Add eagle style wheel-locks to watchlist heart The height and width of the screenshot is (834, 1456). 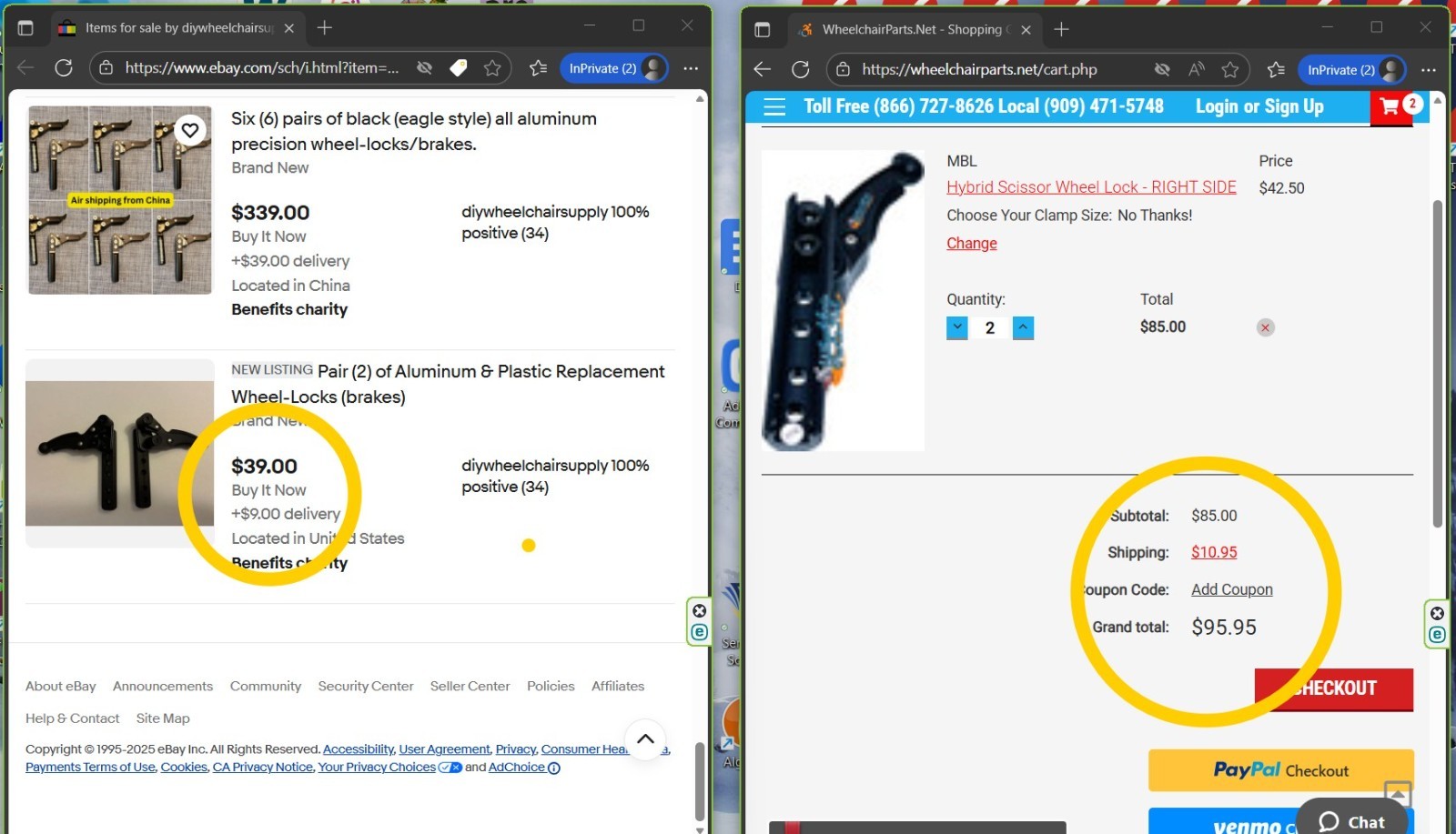tap(189, 130)
